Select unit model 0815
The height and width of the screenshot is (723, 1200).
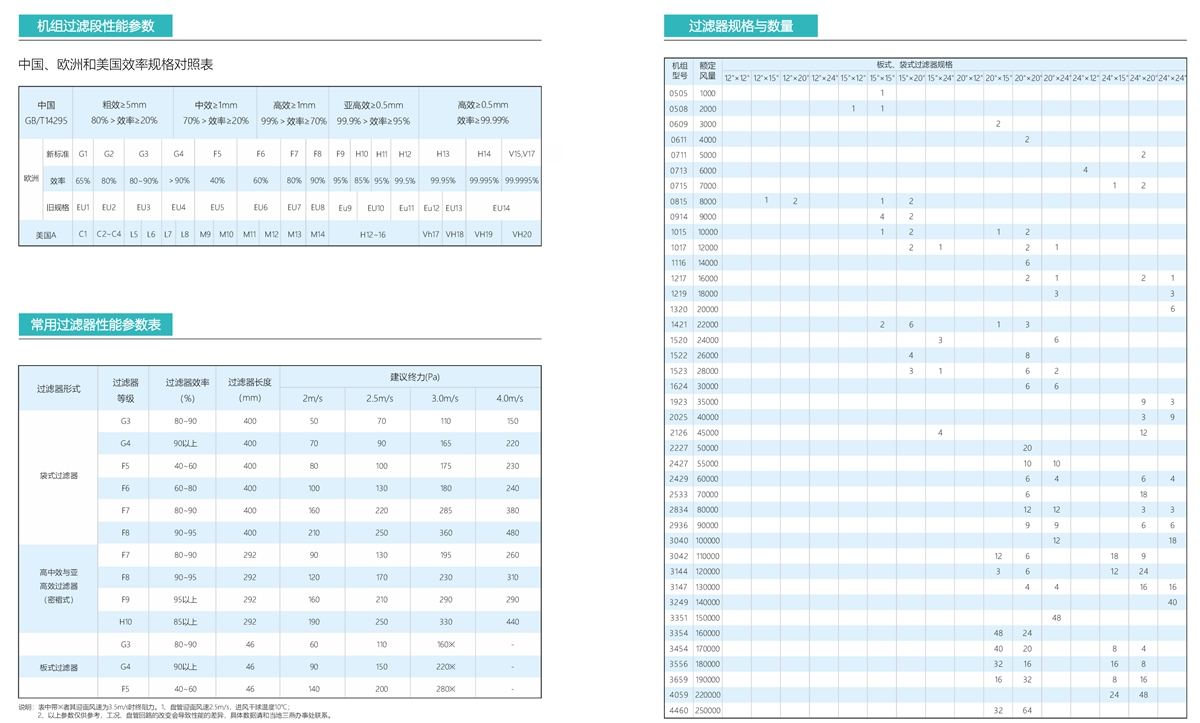(x=679, y=201)
